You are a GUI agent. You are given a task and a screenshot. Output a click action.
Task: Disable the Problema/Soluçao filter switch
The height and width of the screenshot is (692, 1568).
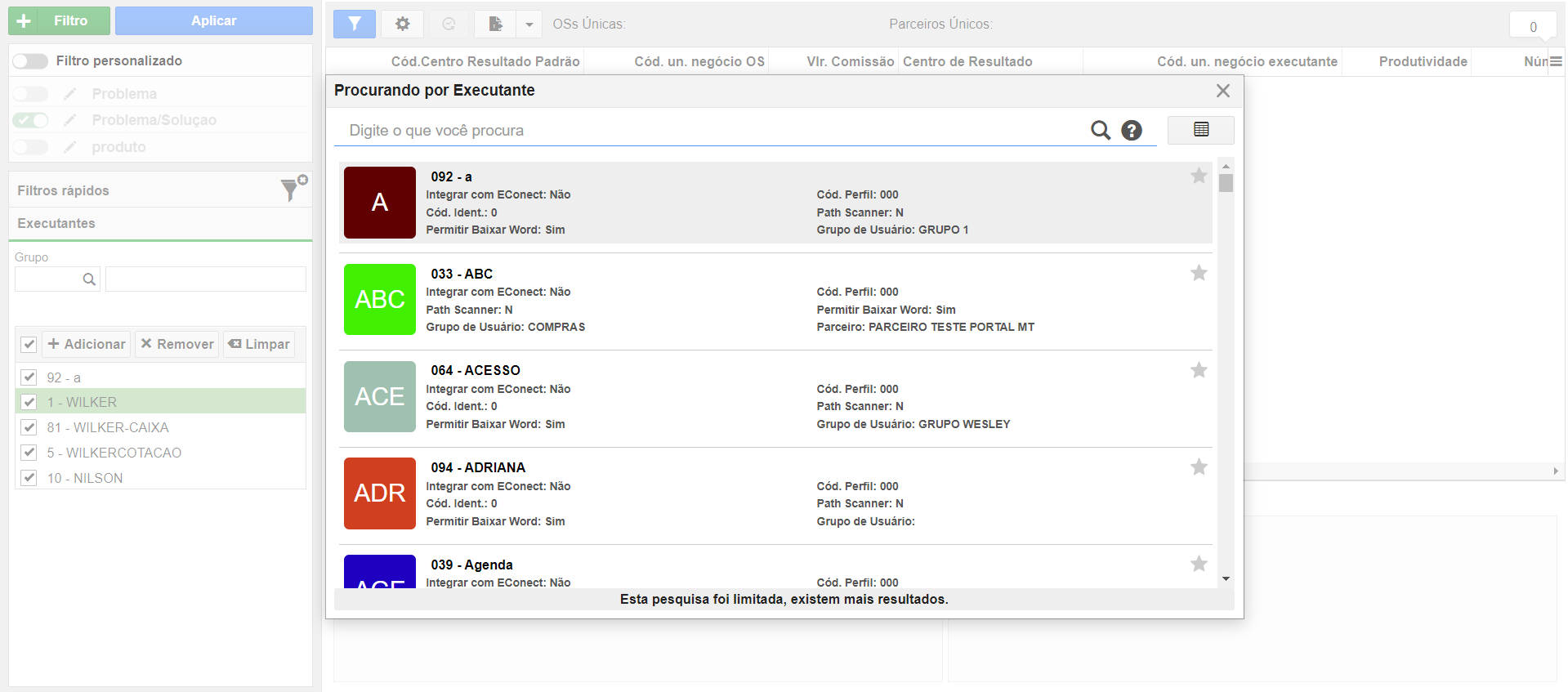click(30, 120)
